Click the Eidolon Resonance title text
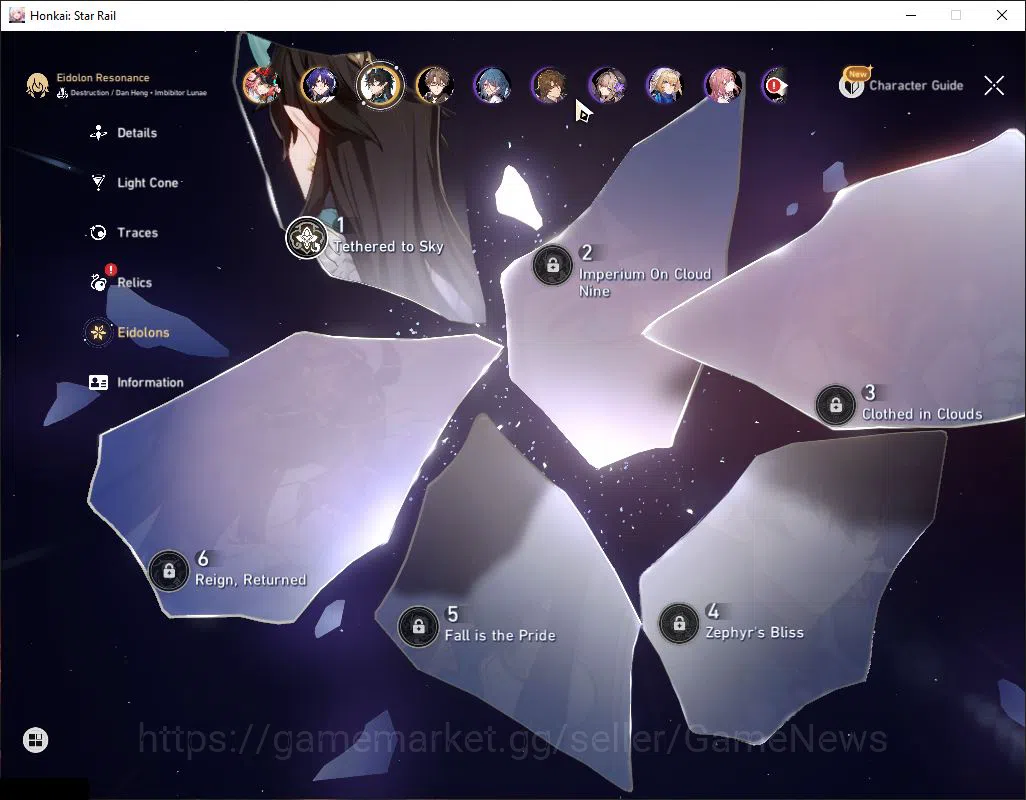Screen dimensions: 1026x800 tap(103, 77)
